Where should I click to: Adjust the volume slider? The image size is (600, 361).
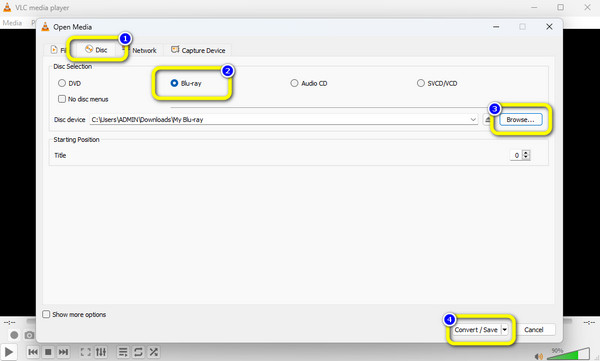pos(568,354)
